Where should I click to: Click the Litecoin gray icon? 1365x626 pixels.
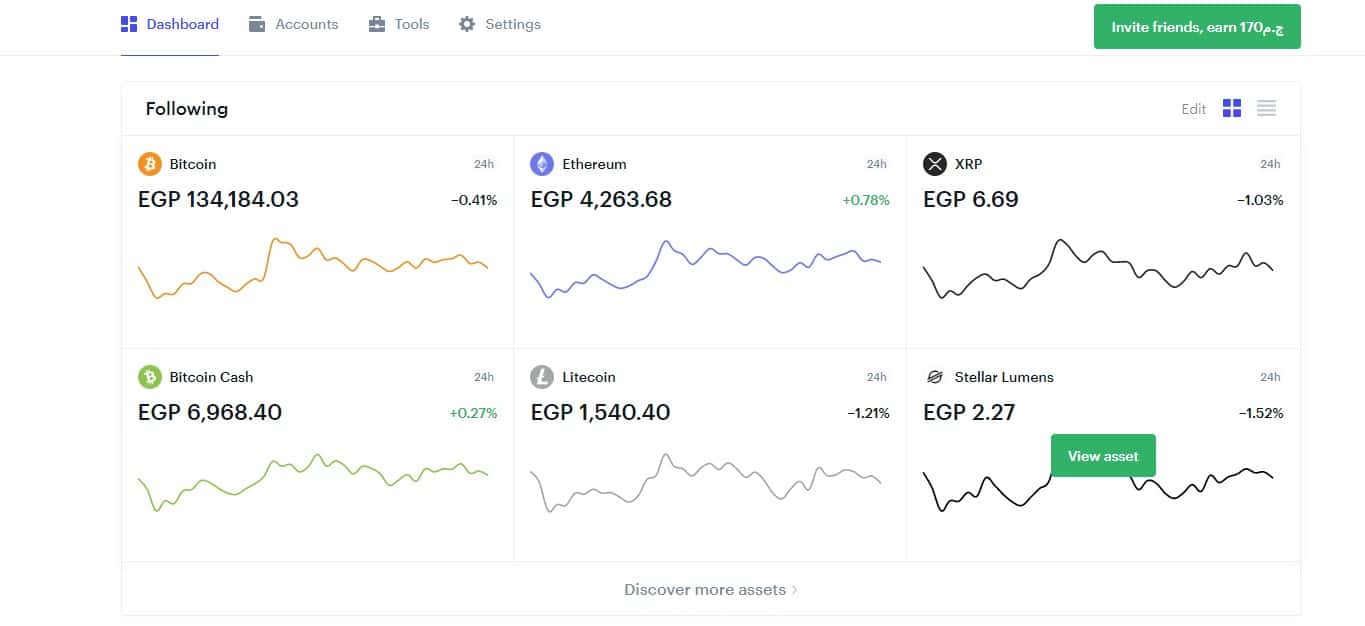point(542,377)
